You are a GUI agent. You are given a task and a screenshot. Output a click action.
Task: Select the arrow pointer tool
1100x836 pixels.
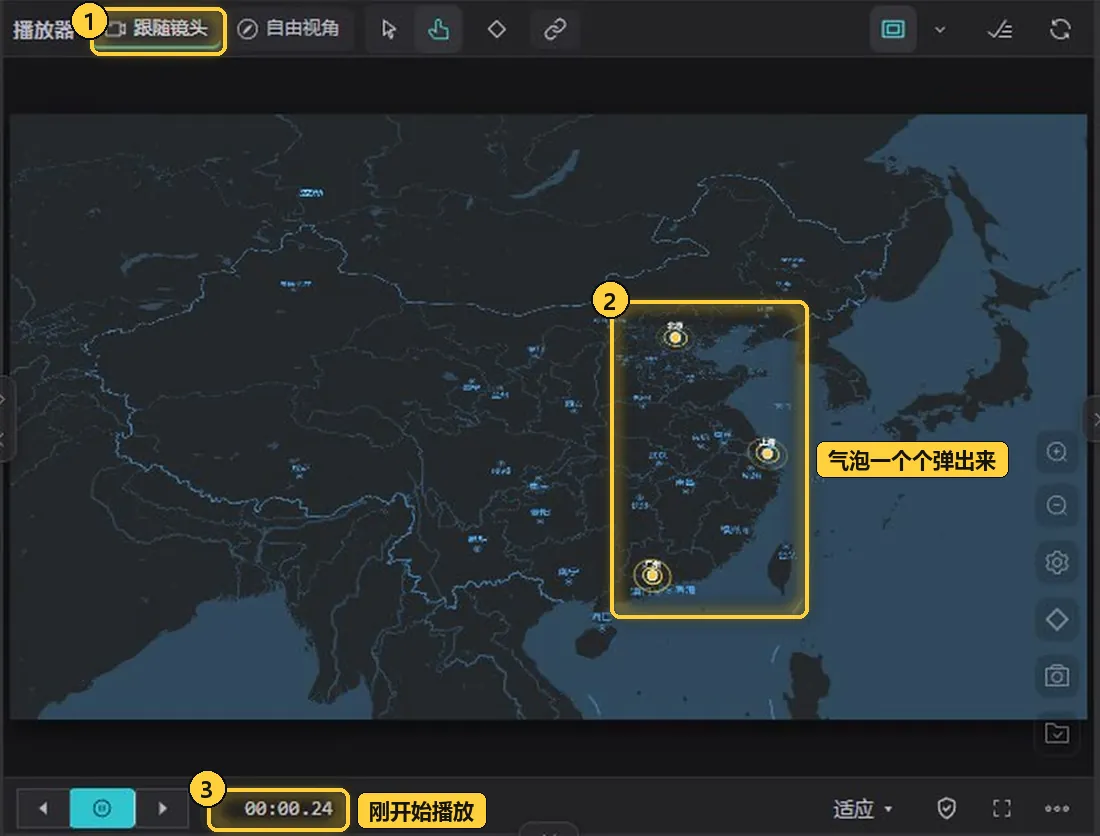tap(389, 29)
